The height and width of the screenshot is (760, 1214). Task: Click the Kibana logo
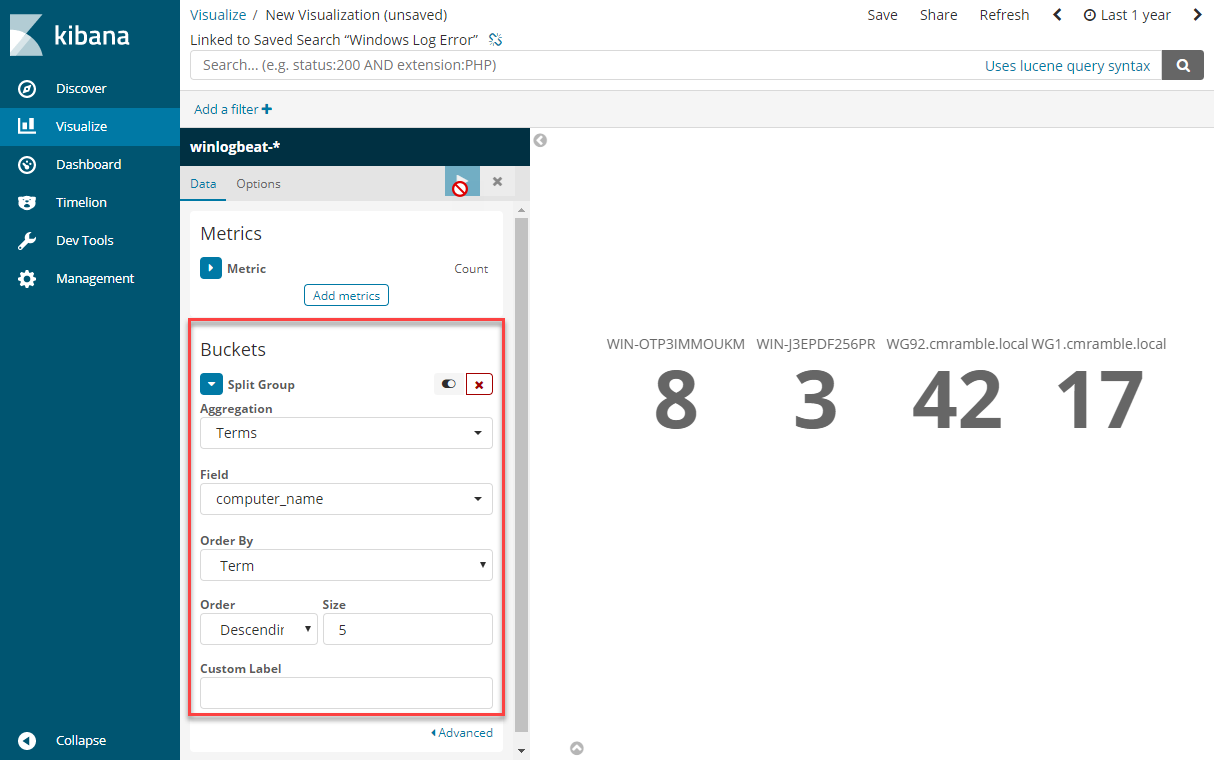point(70,35)
